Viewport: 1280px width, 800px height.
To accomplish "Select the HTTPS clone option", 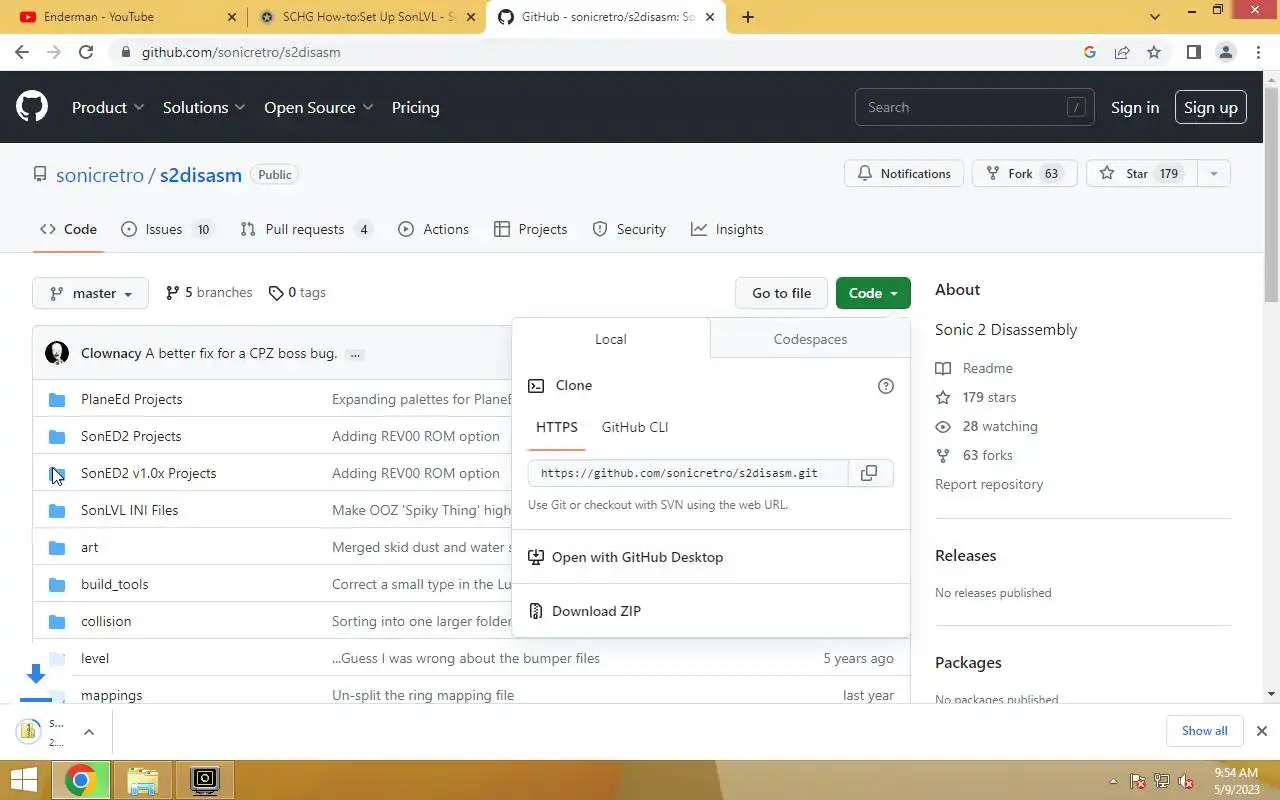I will click(557, 427).
